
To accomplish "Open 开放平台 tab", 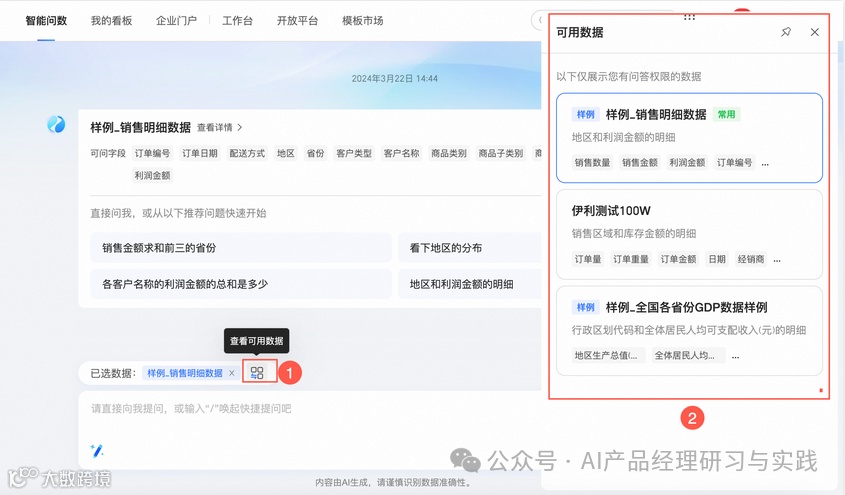I will pos(297,20).
